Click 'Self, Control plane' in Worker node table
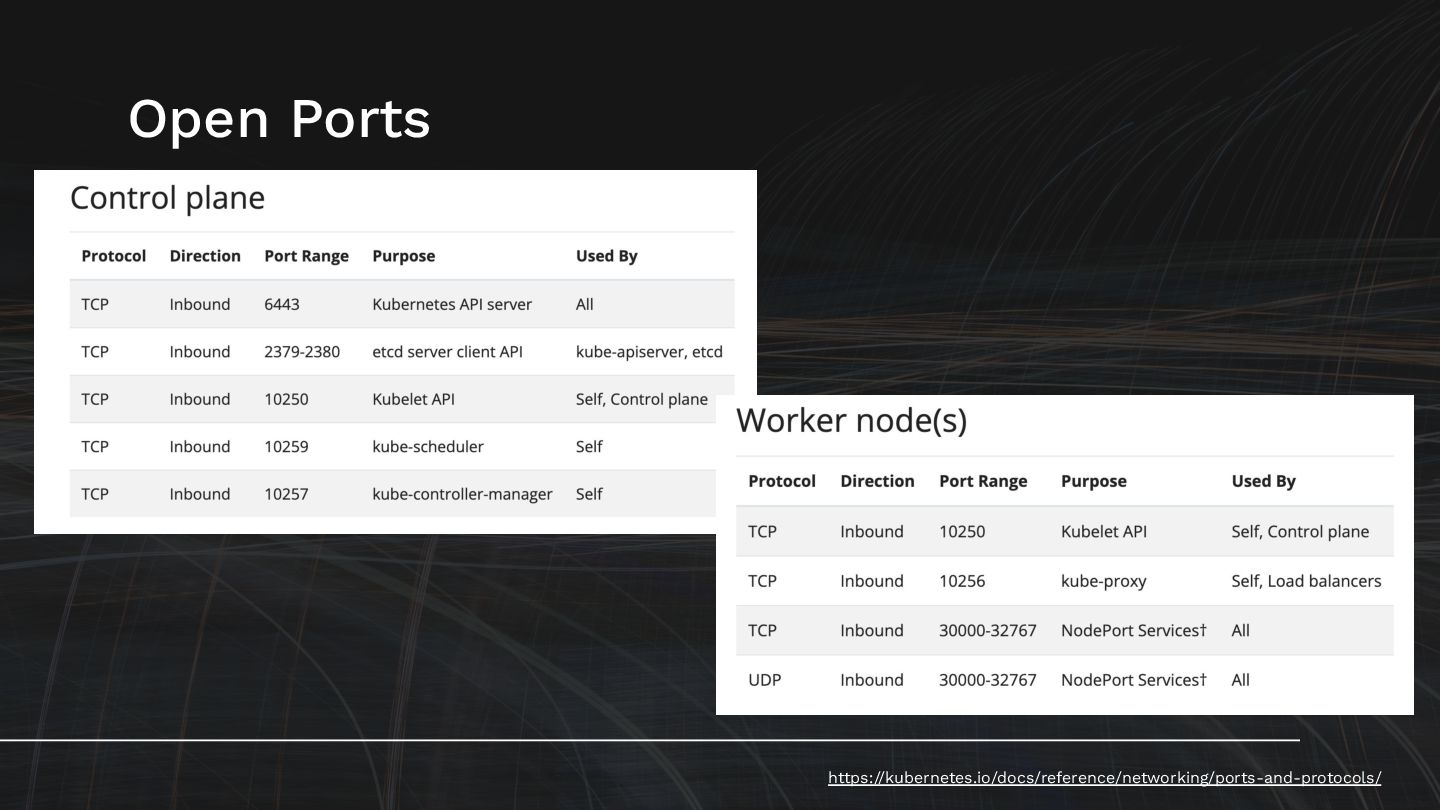Image resolution: width=1440 pixels, height=810 pixels. coord(1300,532)
